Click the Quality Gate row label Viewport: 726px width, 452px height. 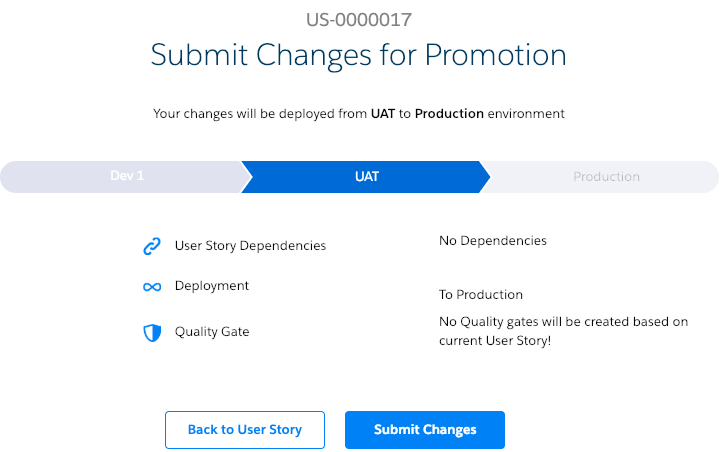(212, 332)
